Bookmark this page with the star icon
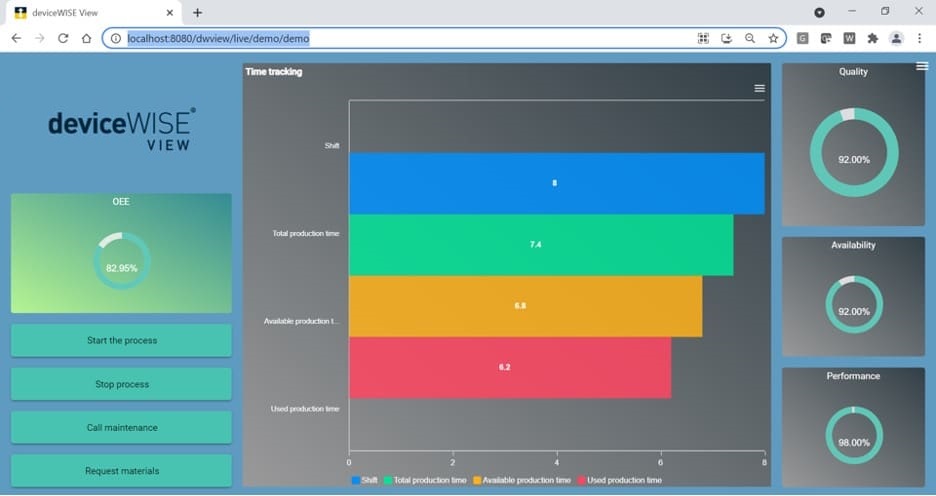 click(773, 38)
